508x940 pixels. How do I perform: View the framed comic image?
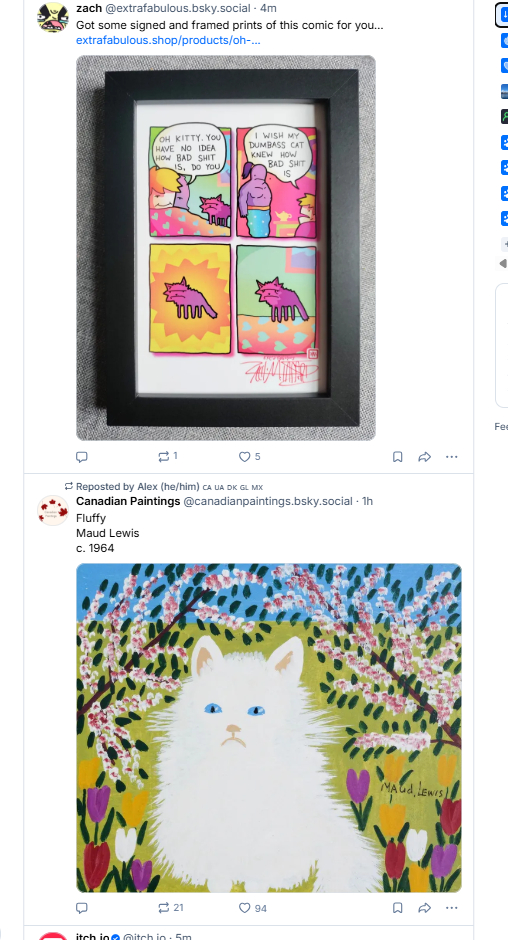tap(226, 248)
